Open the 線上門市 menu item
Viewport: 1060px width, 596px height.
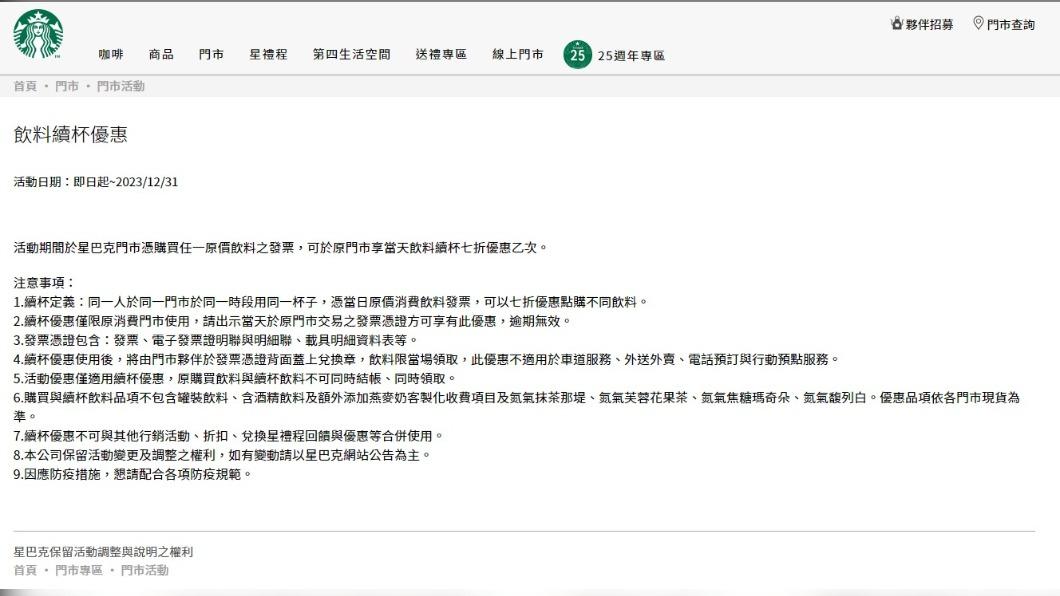coord(517,55)
